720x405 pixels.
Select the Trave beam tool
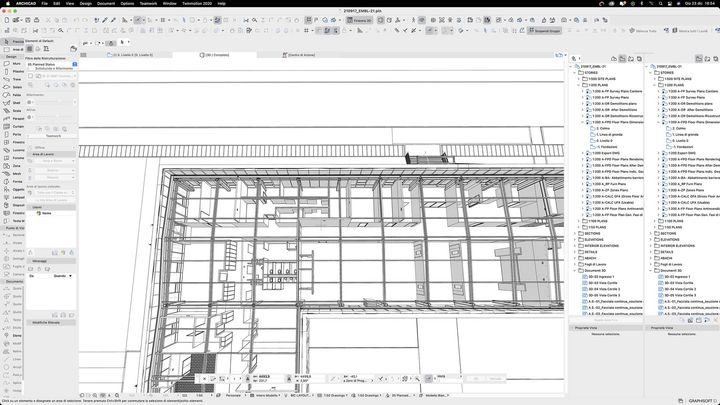click(x=12, y=79)
